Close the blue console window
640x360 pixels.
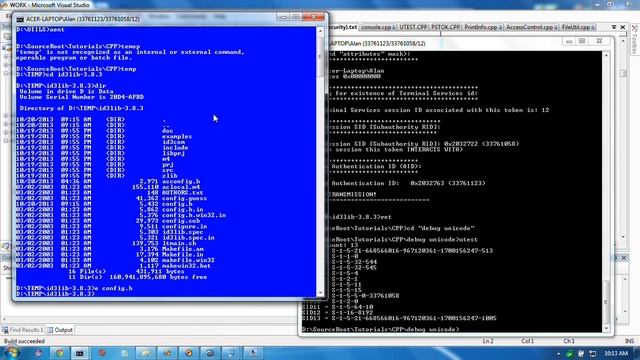(313, 17)
